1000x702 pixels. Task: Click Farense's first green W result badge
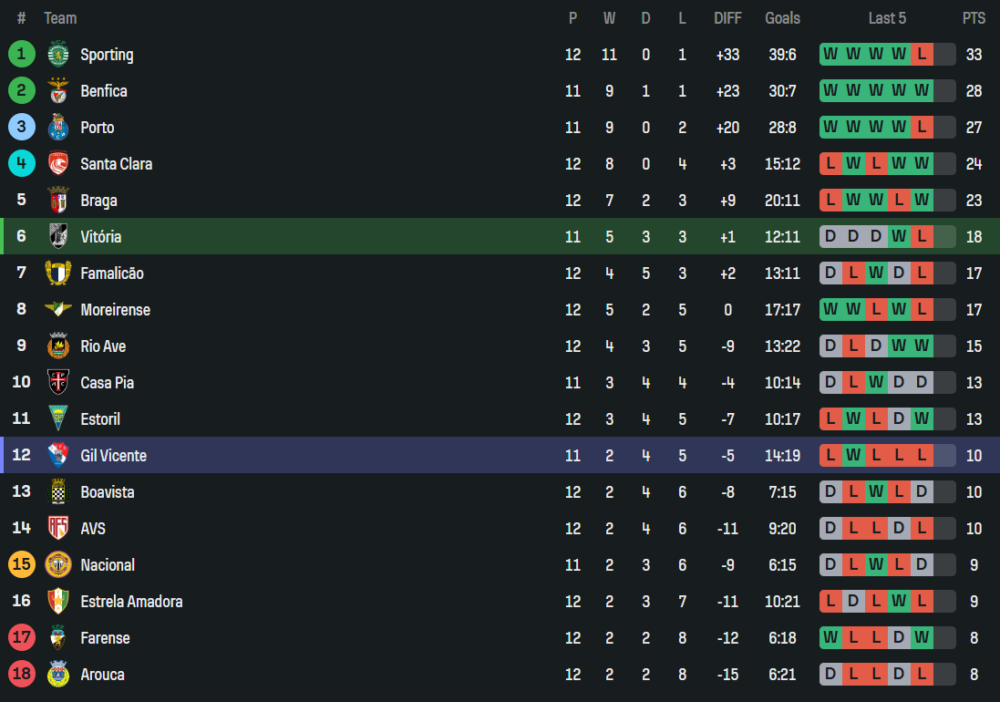(x=830, y=638)
